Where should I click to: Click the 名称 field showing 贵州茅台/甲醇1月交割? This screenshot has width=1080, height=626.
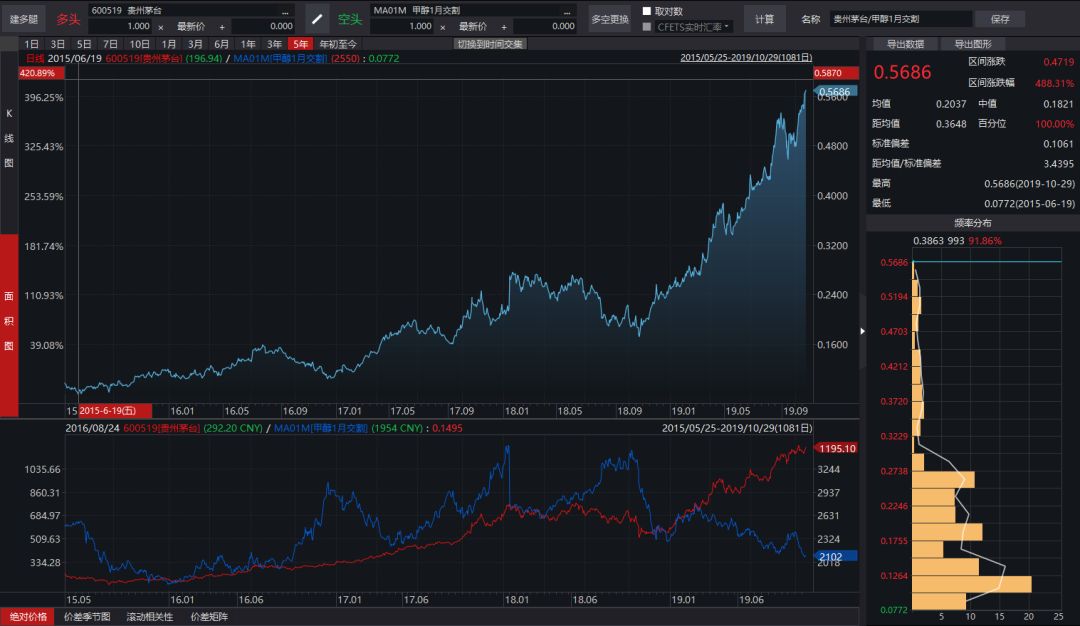pos(901,19)
